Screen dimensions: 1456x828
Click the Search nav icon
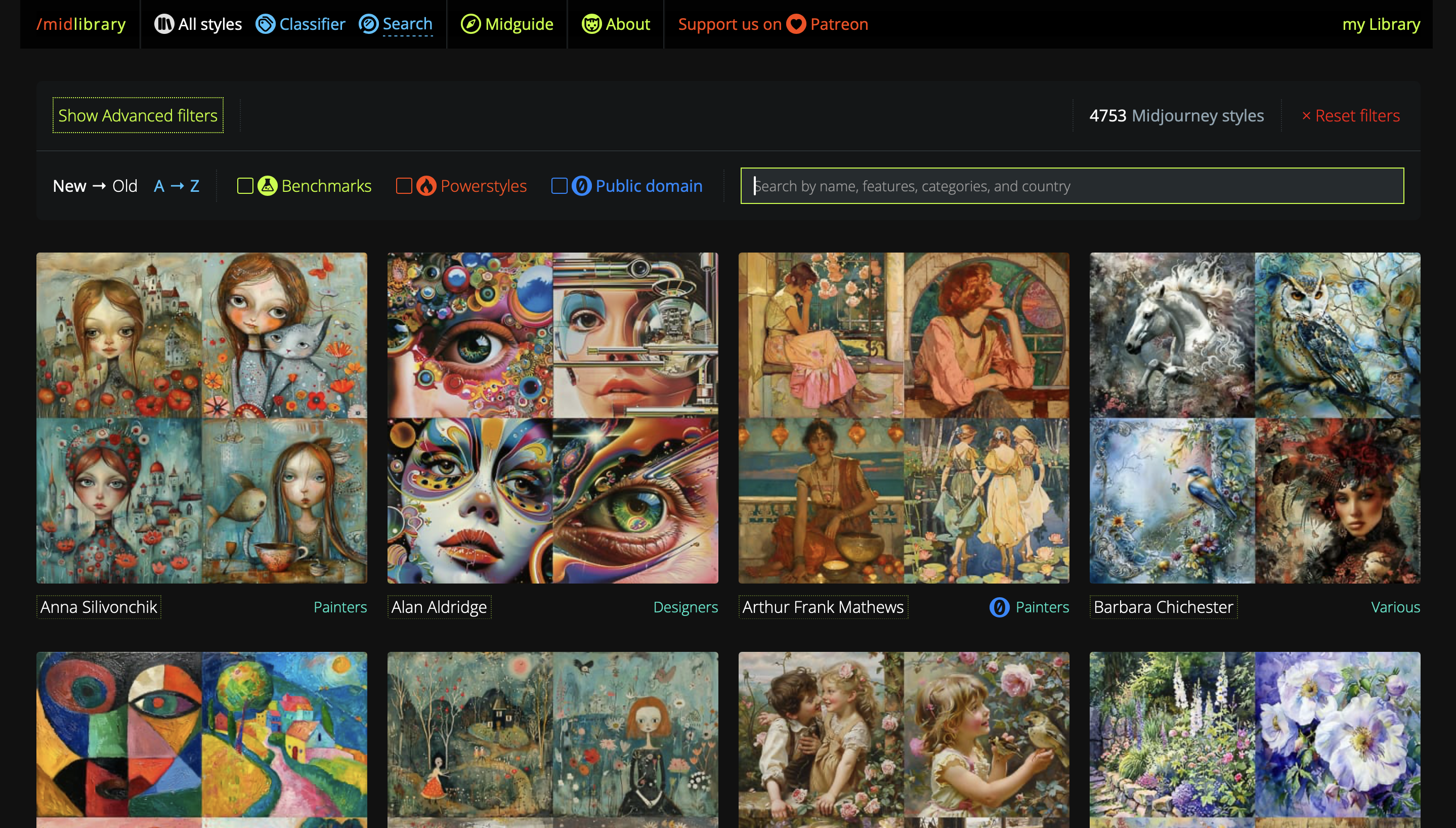[368, 24]
